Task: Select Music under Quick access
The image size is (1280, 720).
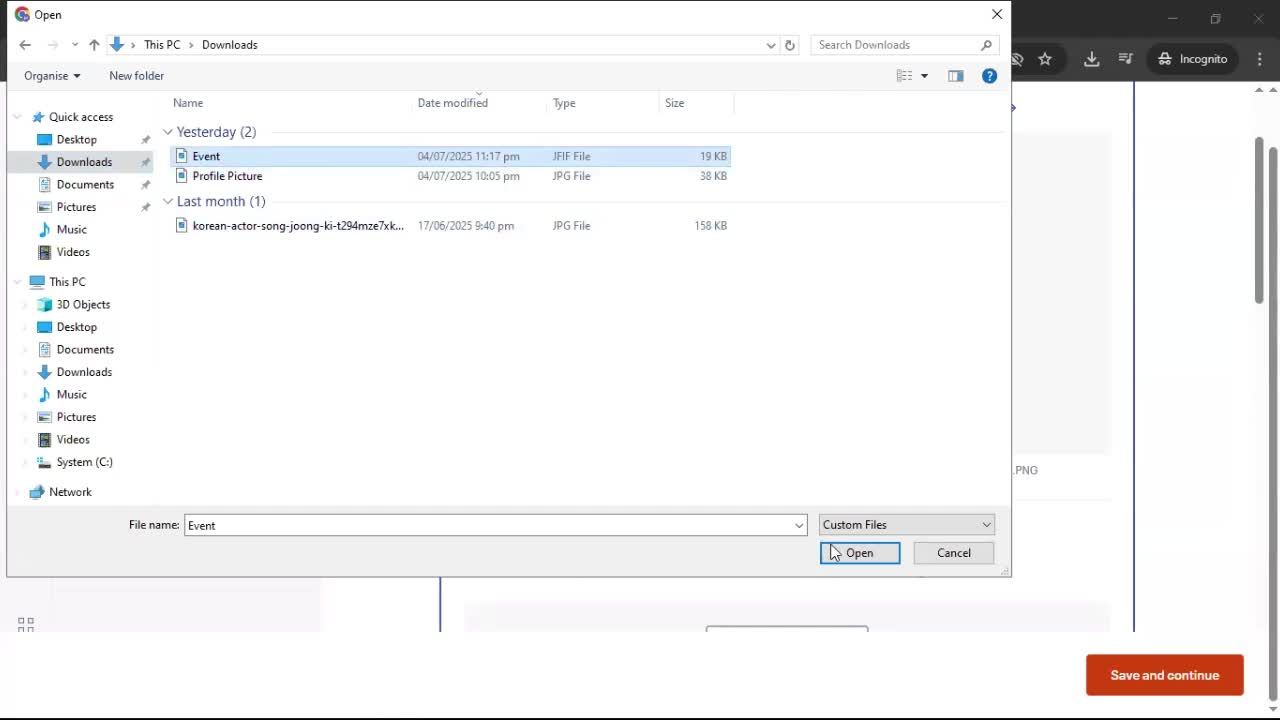Action: point(71,230)
